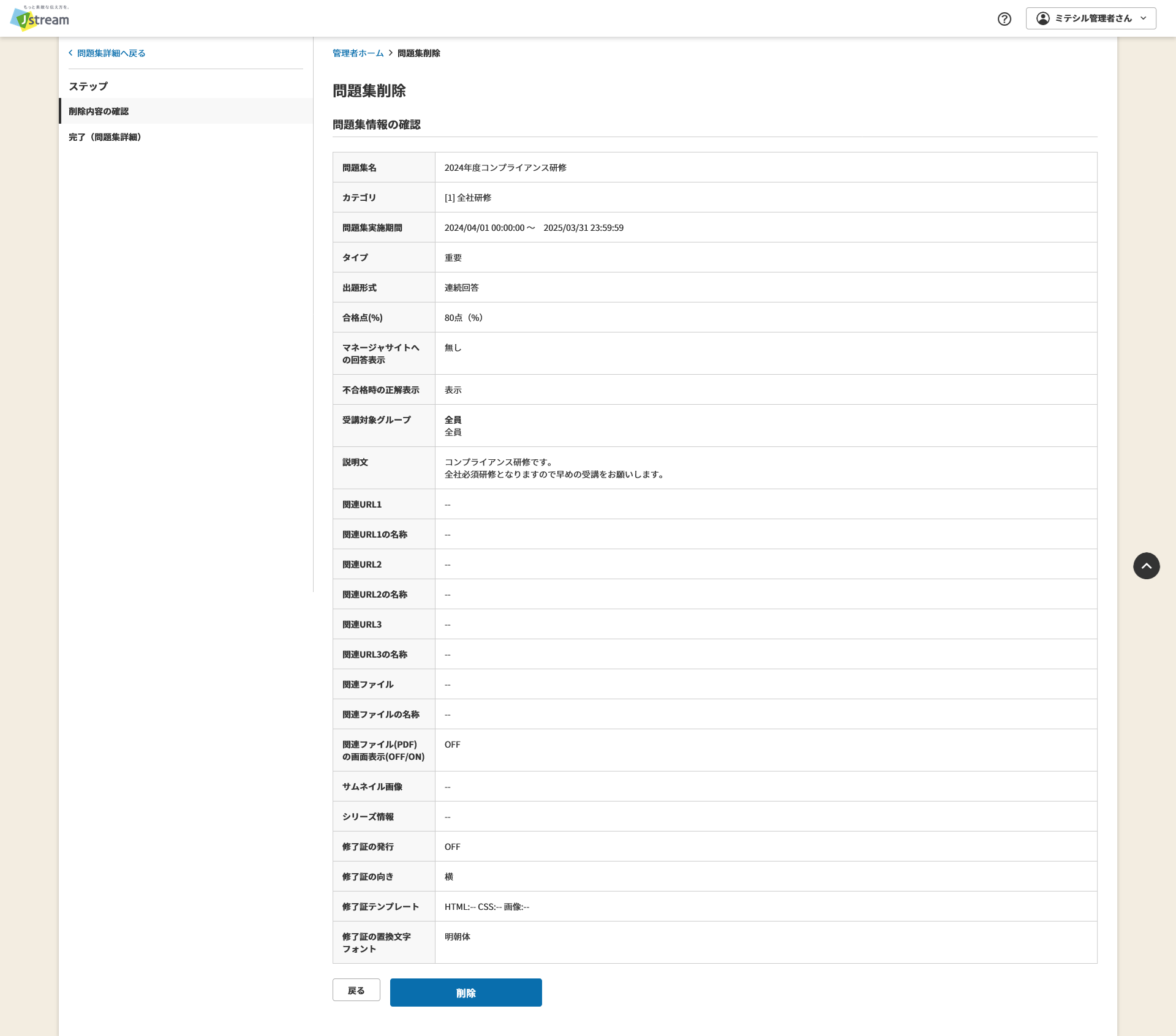Open the help question mark icon

click(x=1005, y=19)
